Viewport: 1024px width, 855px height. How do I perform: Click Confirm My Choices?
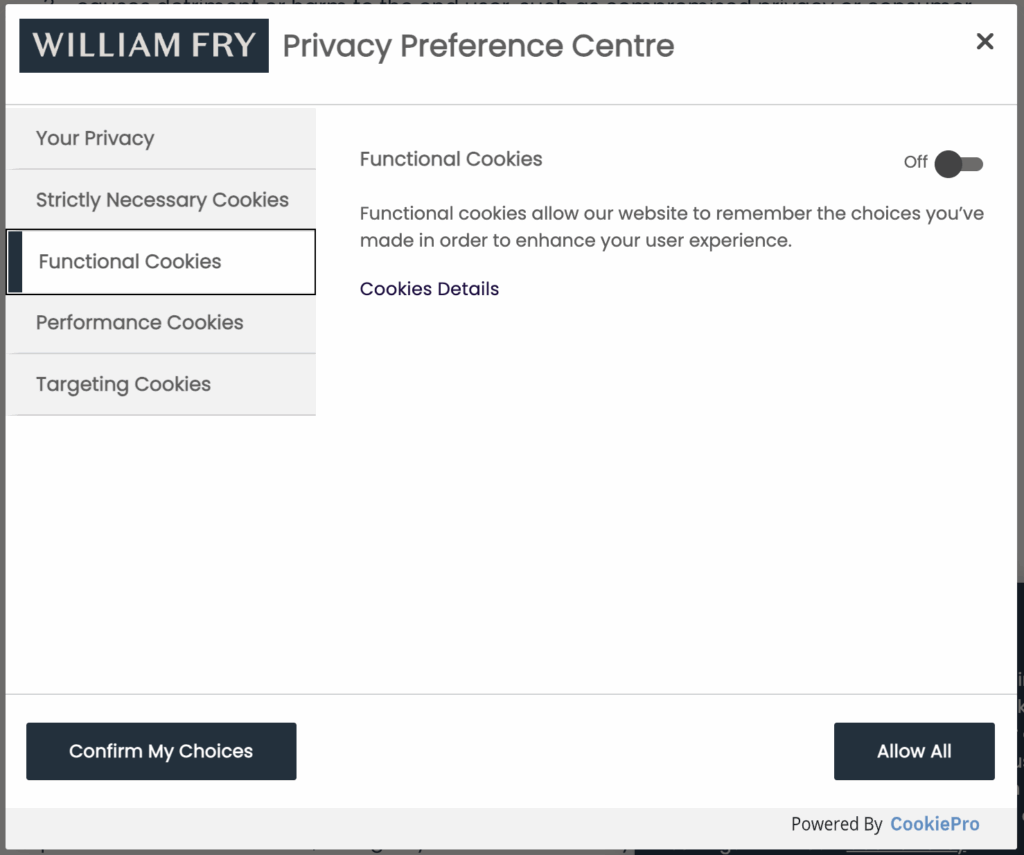tap(161, 751)
